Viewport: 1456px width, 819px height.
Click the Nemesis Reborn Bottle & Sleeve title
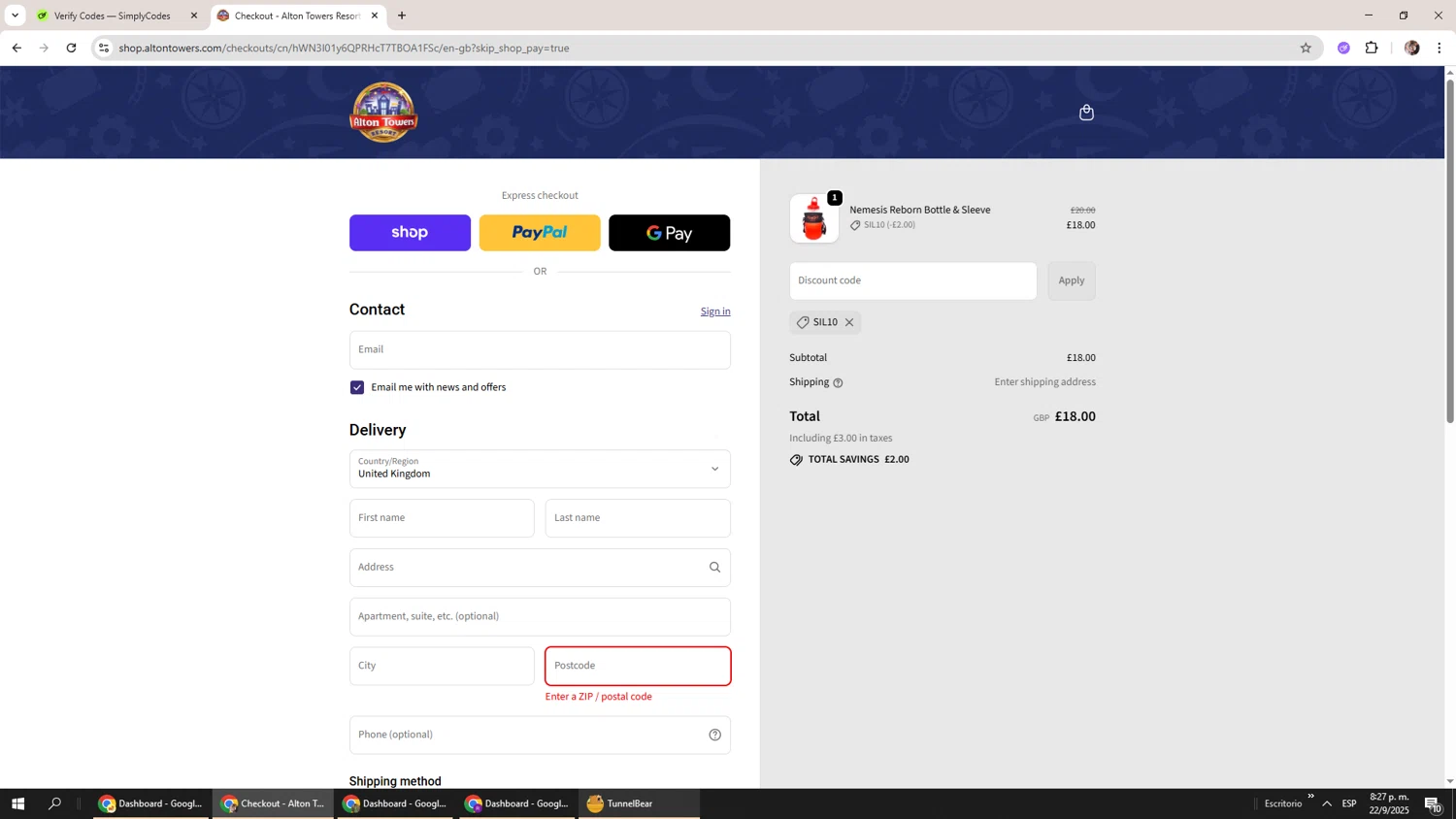pyautogui.click(x=919, y=210)
